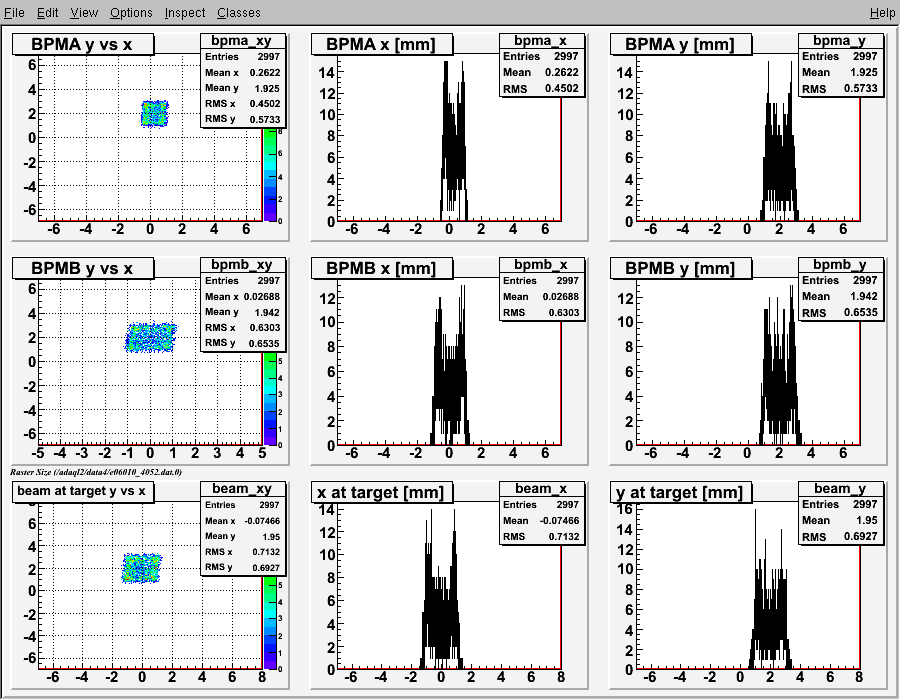The height and width of the screenshot is (700, 900).
Task: Select the beam at target y vs x title
Action: pos(83,492)
